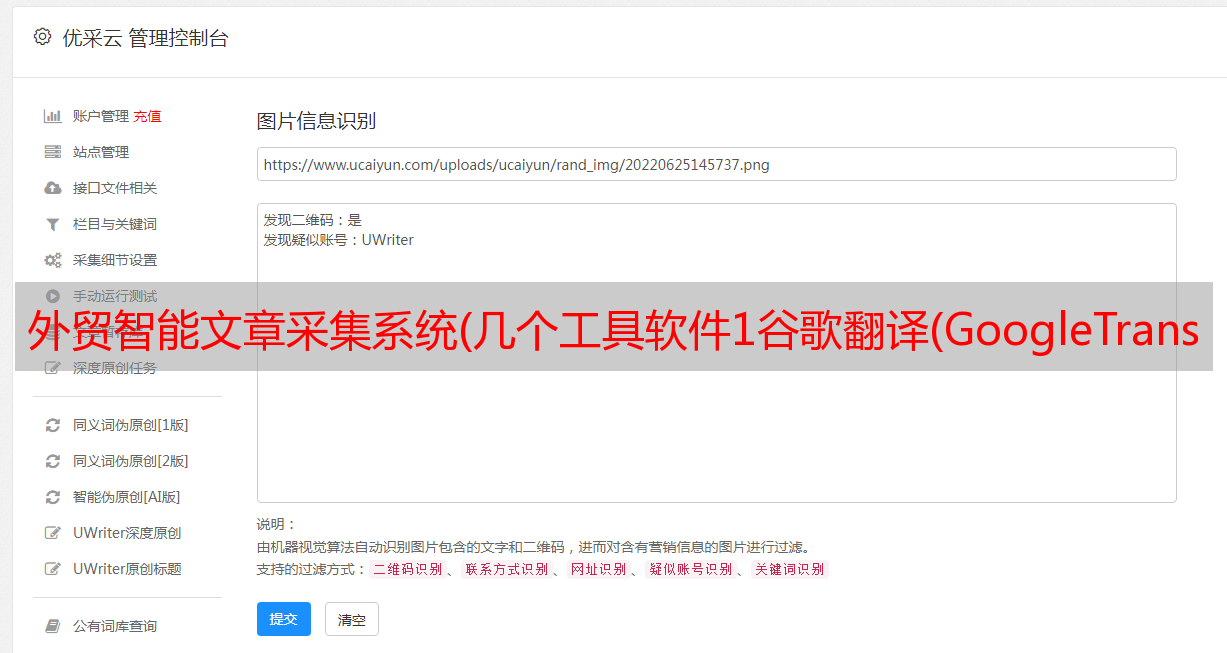
Task: Open 栏目与关键词 via its filter icon
Action: coord(53,224)
